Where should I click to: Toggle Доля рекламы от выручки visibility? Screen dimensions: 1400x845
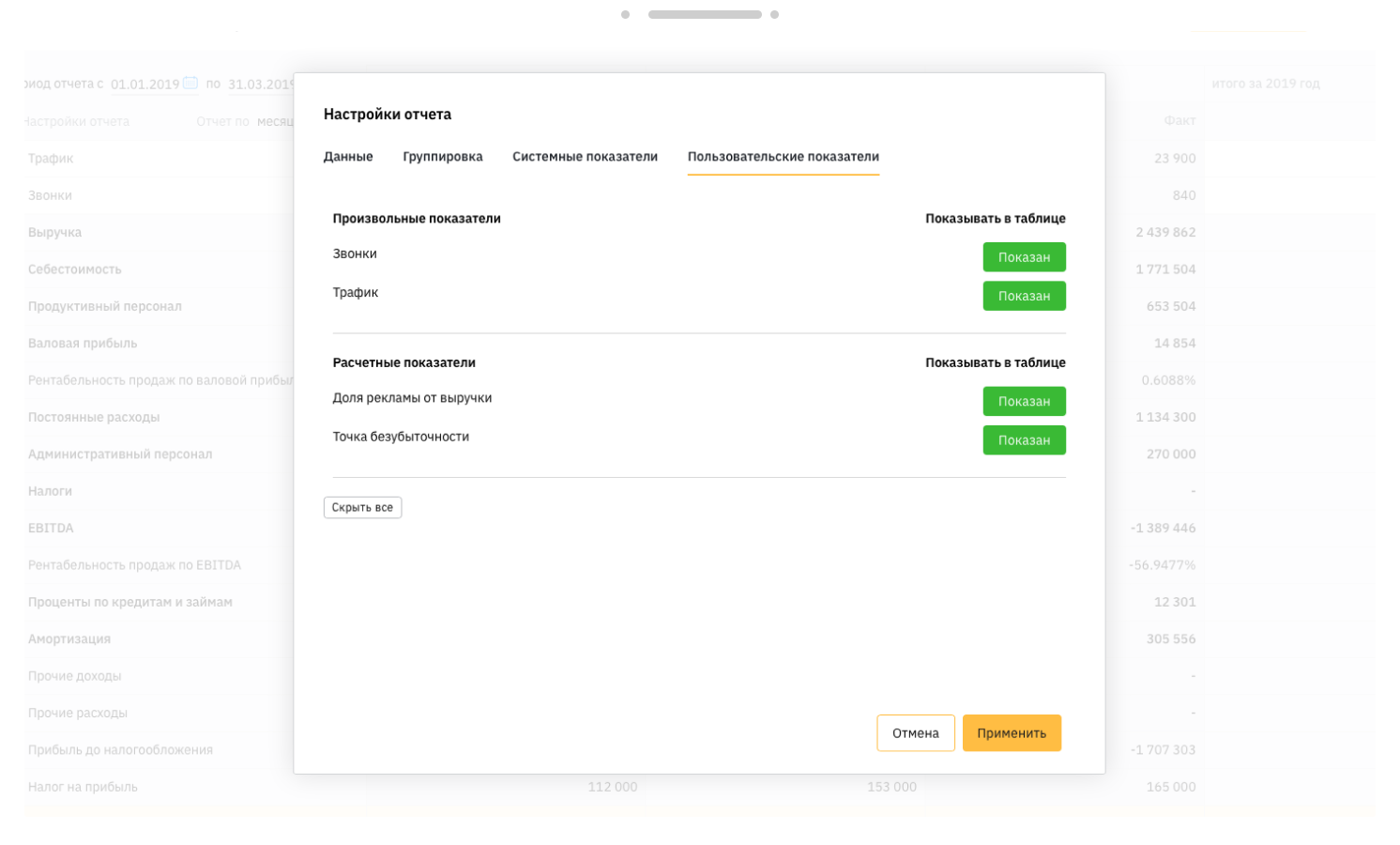1024,402
